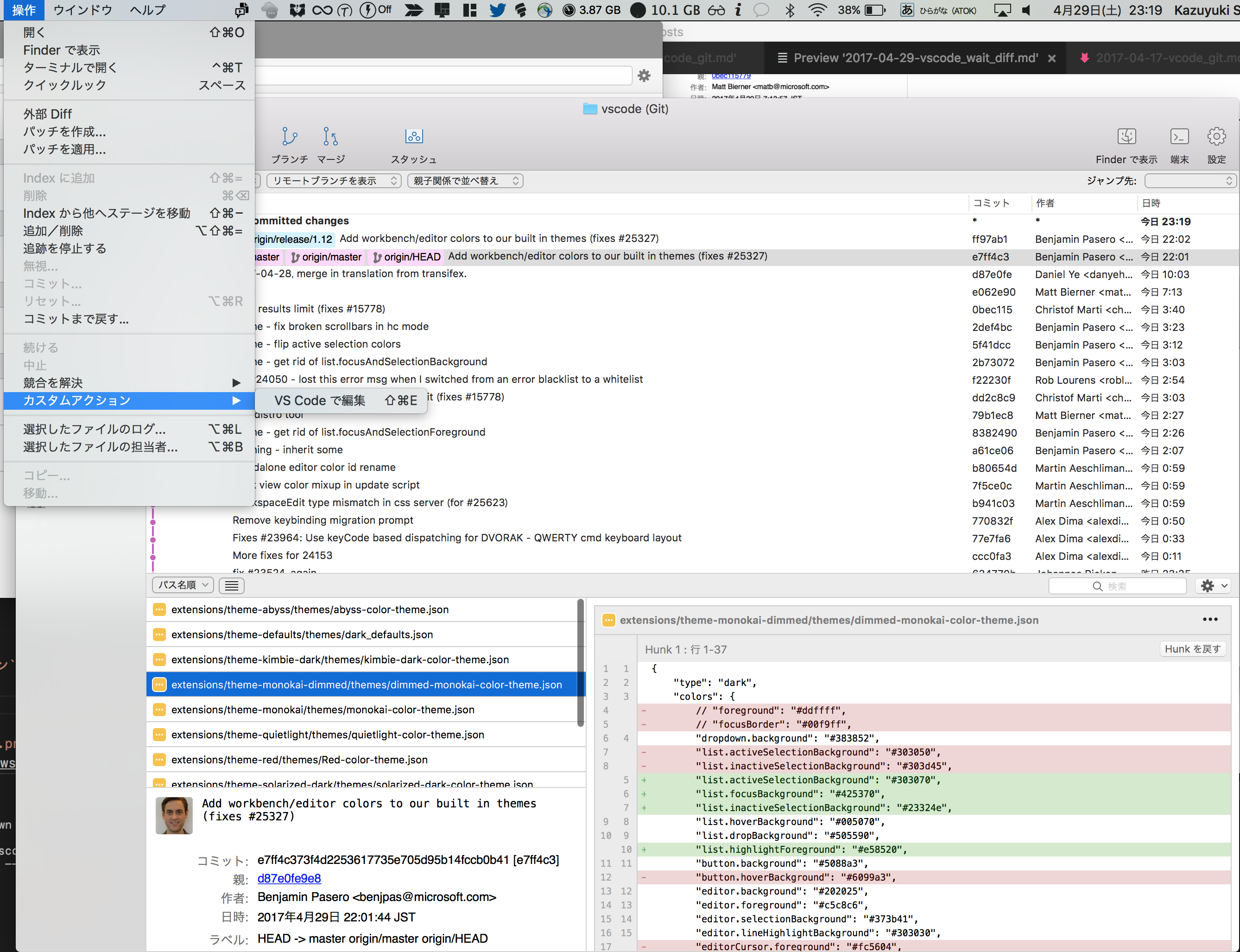
Task: Open the リモートブランチを表示 dropdown
Action: (x=334, y=180)
